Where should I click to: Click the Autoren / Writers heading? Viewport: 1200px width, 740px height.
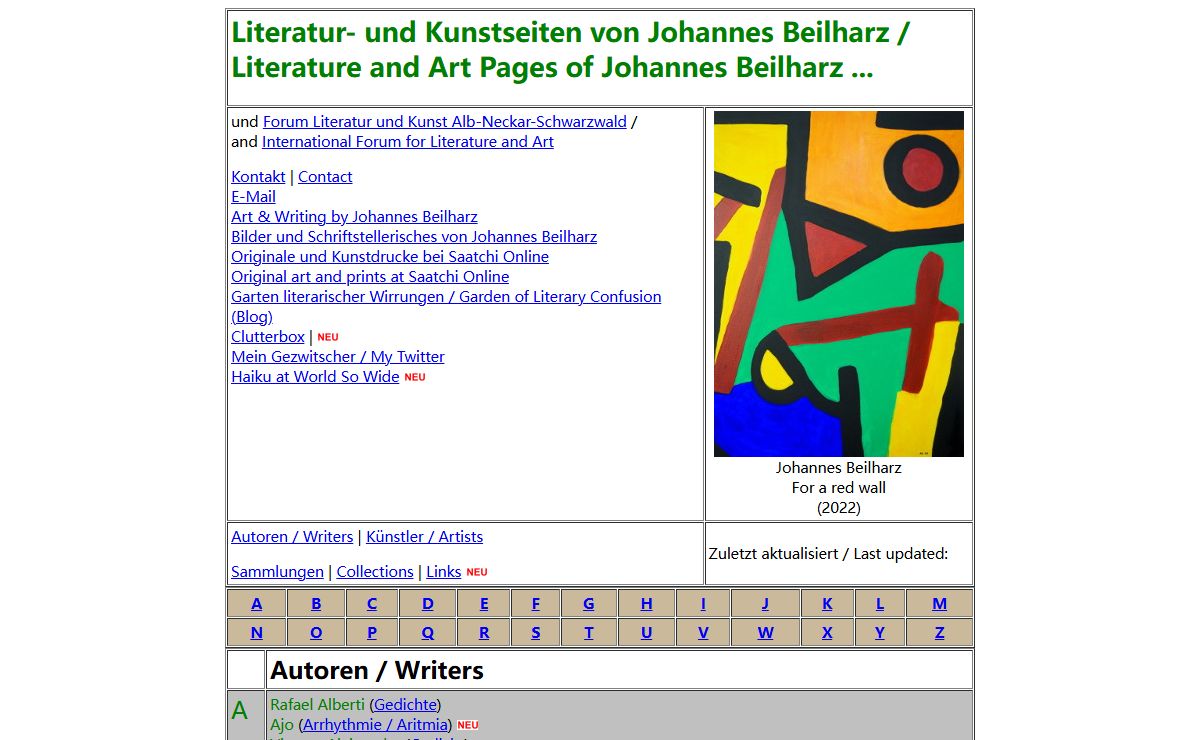point(377,670)
